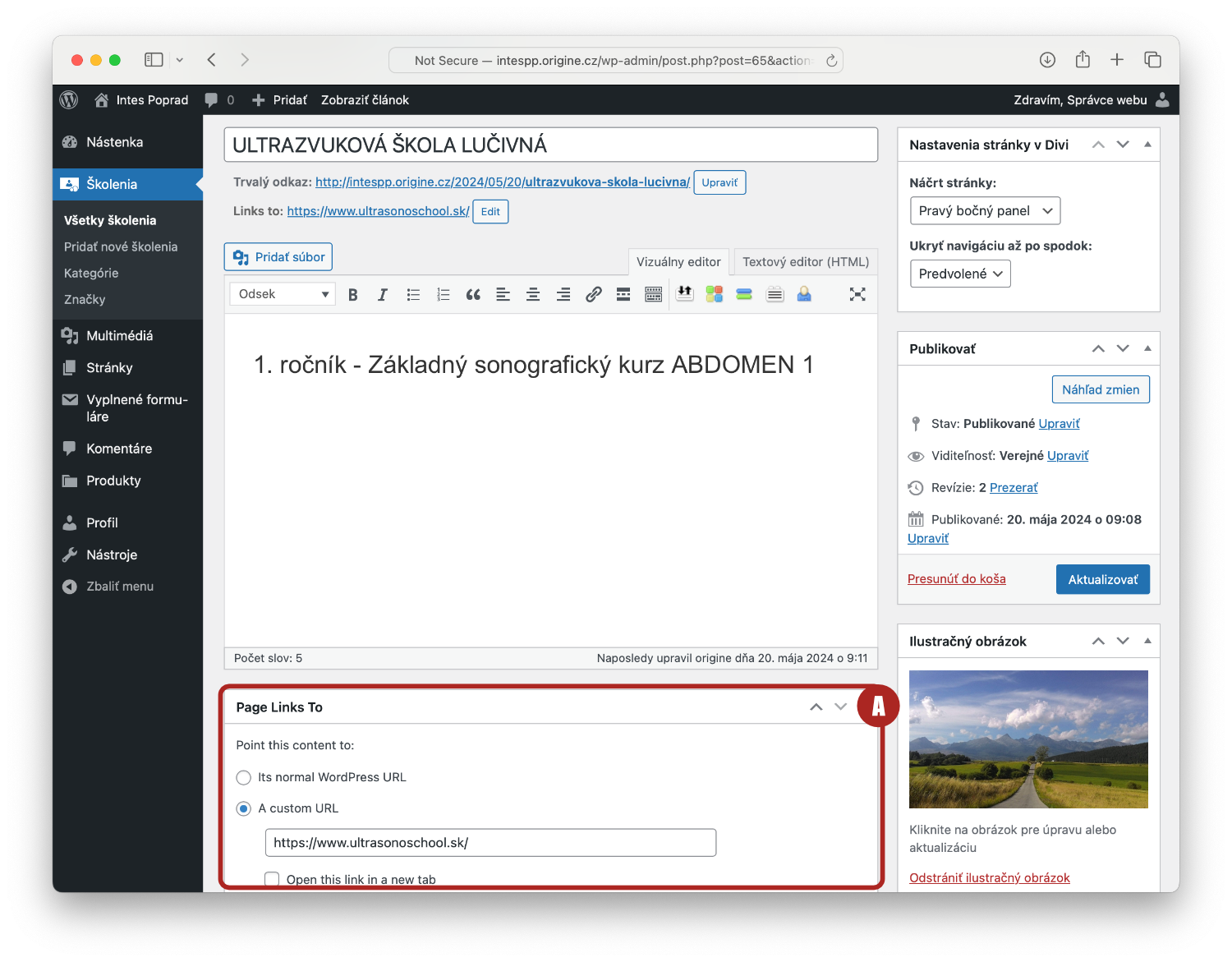Open Safari downloads
Screen dimensions: 1232x962
pos(1047,60)
